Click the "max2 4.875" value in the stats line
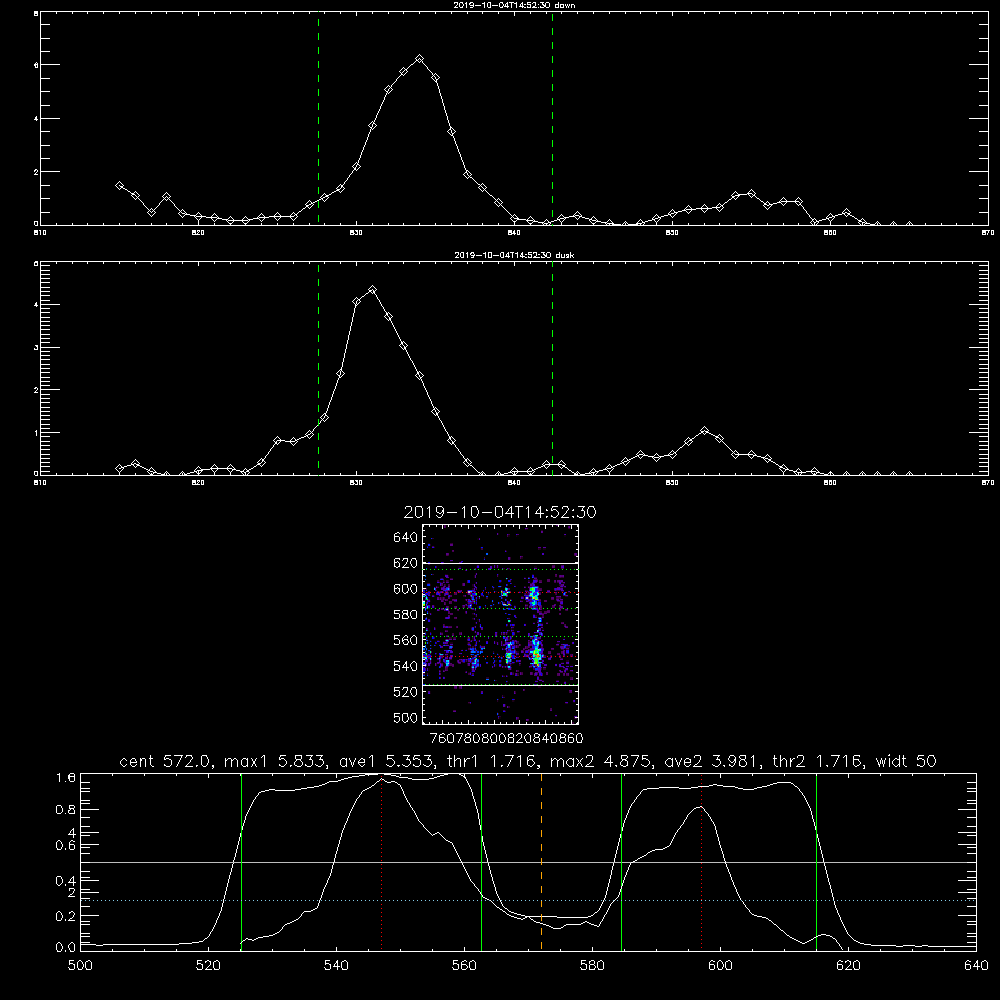 [599, 761]
